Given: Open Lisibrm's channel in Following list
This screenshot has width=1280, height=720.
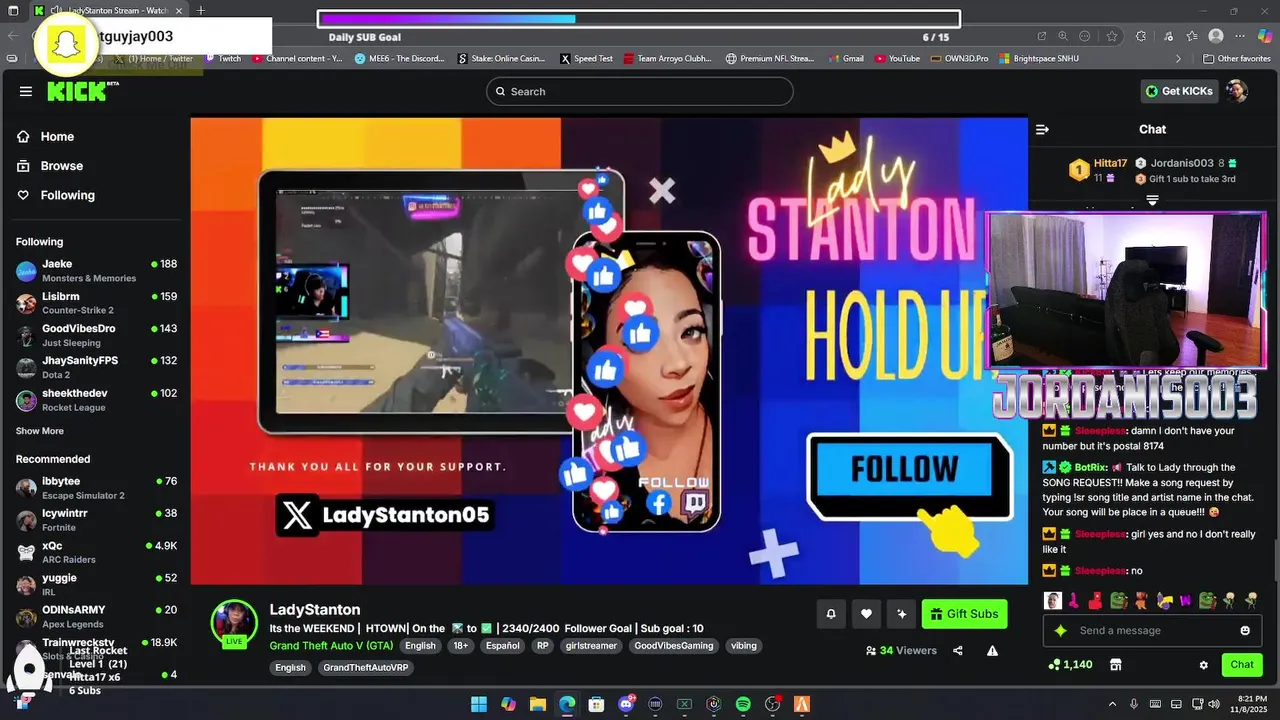Looking at the screenshot, I should click(x=97, y=303).
